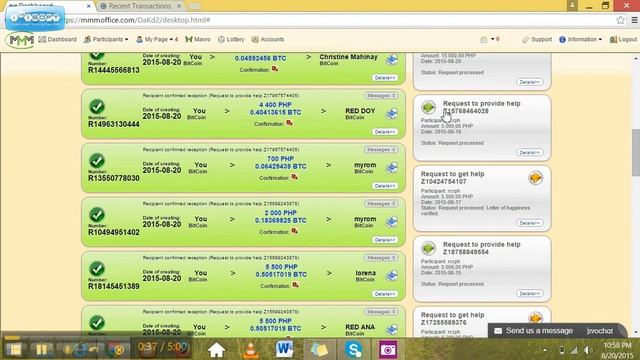Viewport: 640px width, 360px height.
Task: Open Messages for order R14963130444
Action: [x=381, y=96]
